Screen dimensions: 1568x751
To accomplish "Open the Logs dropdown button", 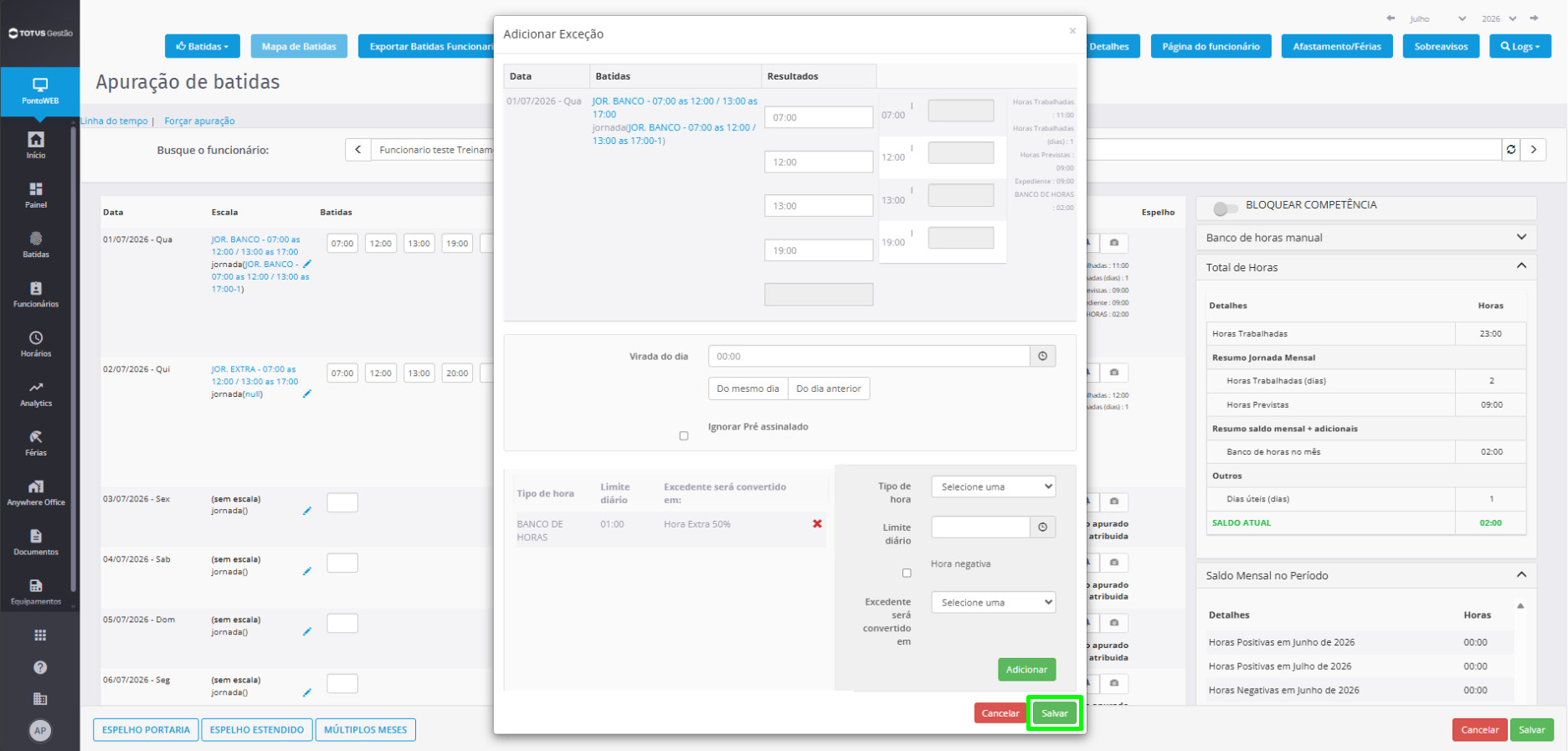I will [1520, 46].
